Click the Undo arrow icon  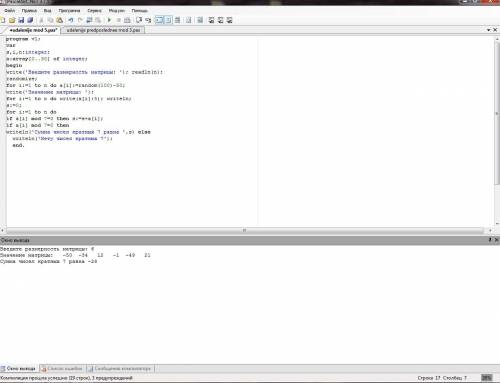pos(71,20)
